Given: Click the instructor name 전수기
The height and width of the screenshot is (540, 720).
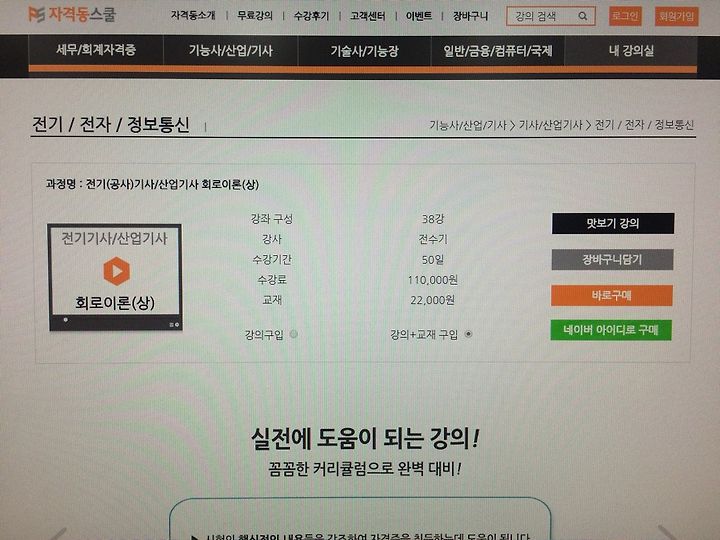Looking at the screenshot, I should (x=433, y=239).
